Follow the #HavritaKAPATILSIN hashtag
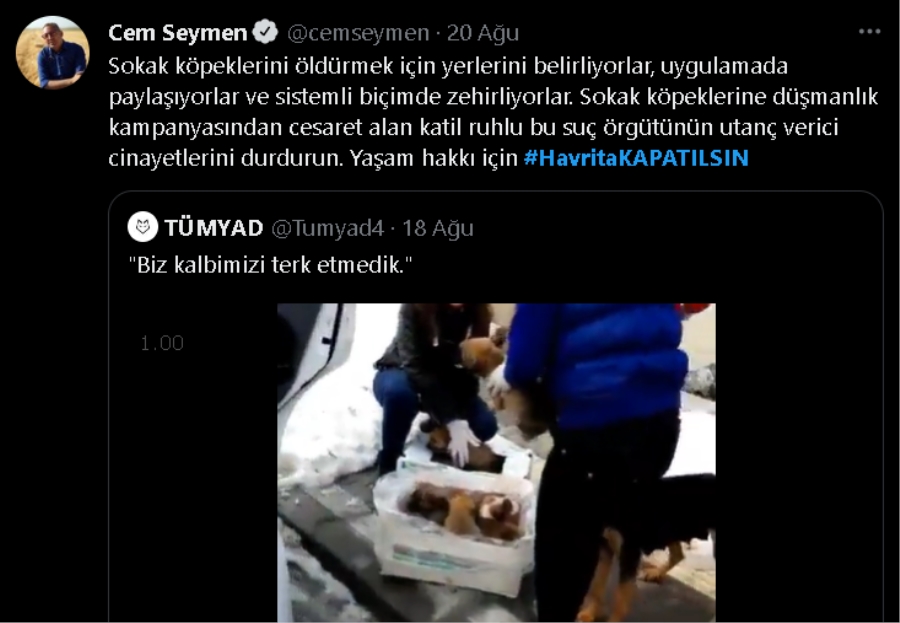 (x=636, y=158)
